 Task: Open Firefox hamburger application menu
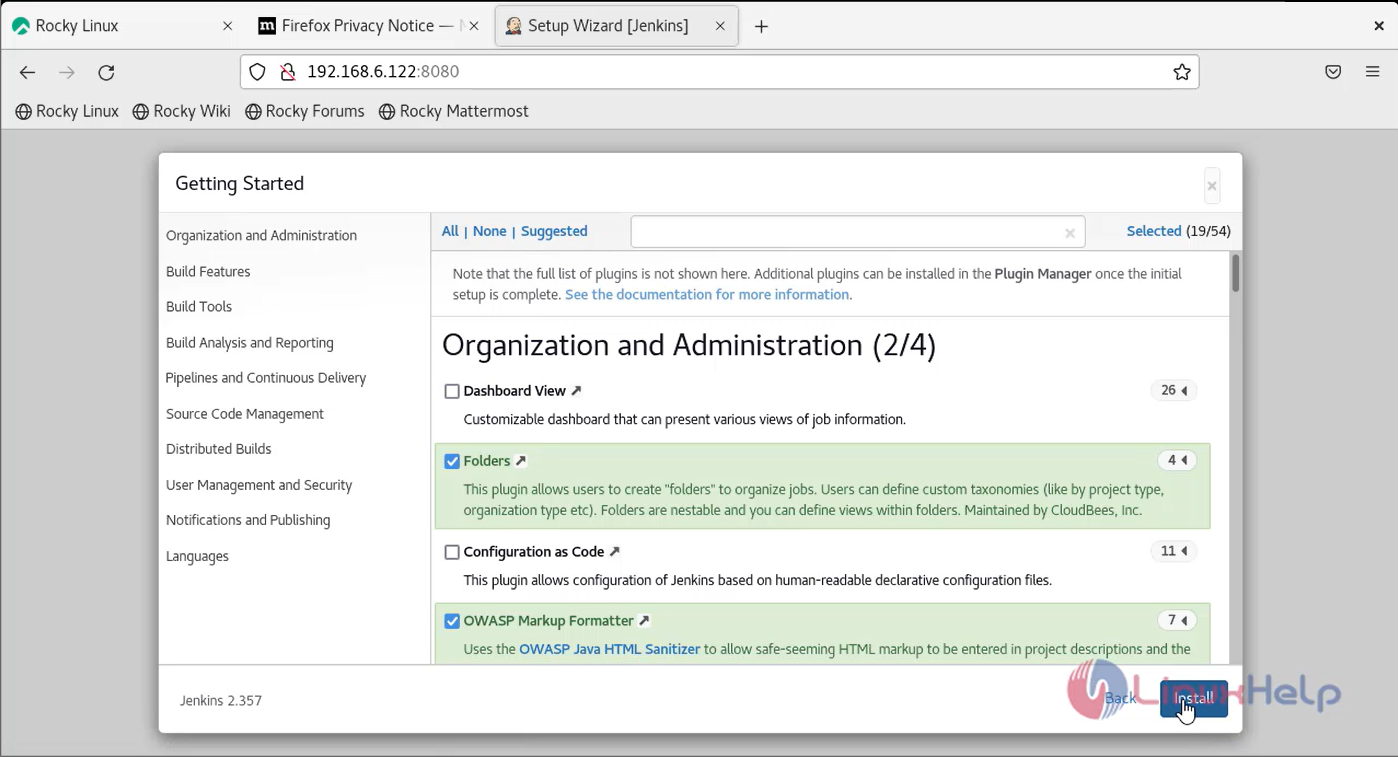tap(1372, 72)
